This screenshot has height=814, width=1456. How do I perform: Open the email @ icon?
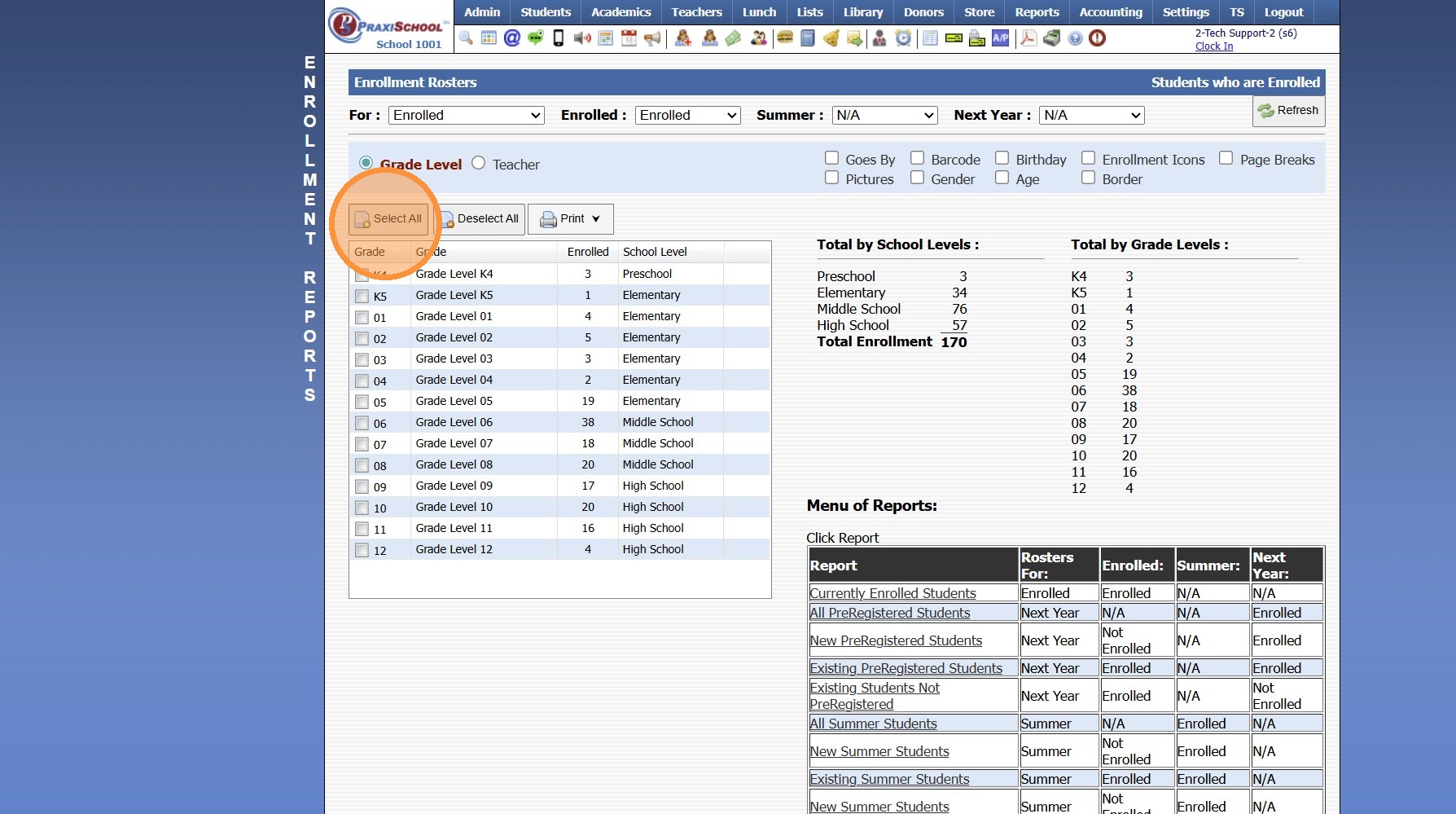pyautogui.click(x=512, y=38)
